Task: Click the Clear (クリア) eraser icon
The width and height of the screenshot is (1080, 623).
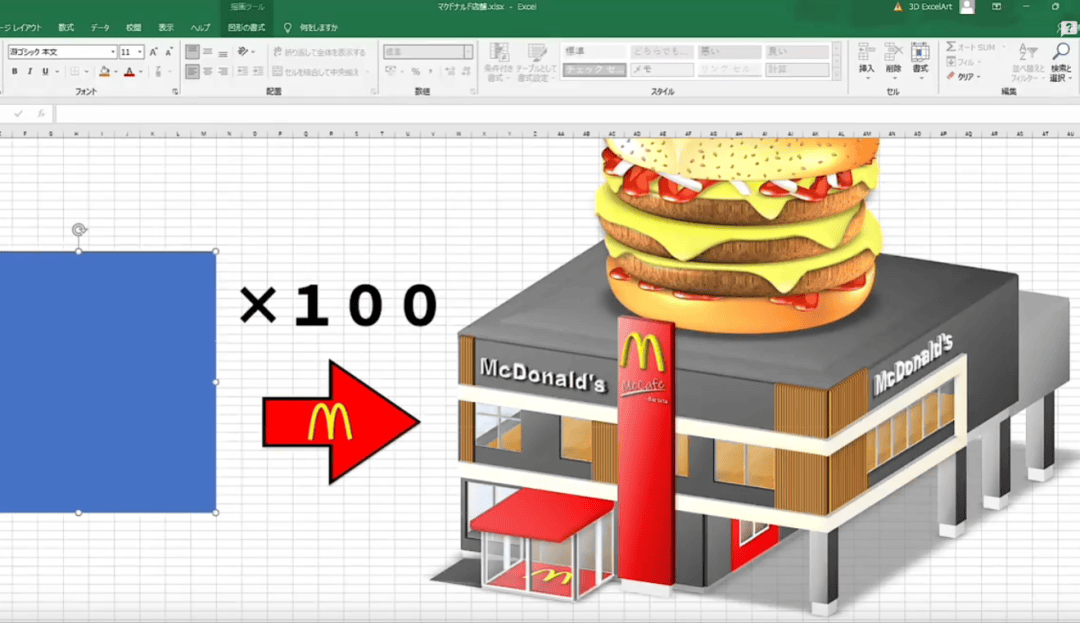Action: [x=951, y=76]
